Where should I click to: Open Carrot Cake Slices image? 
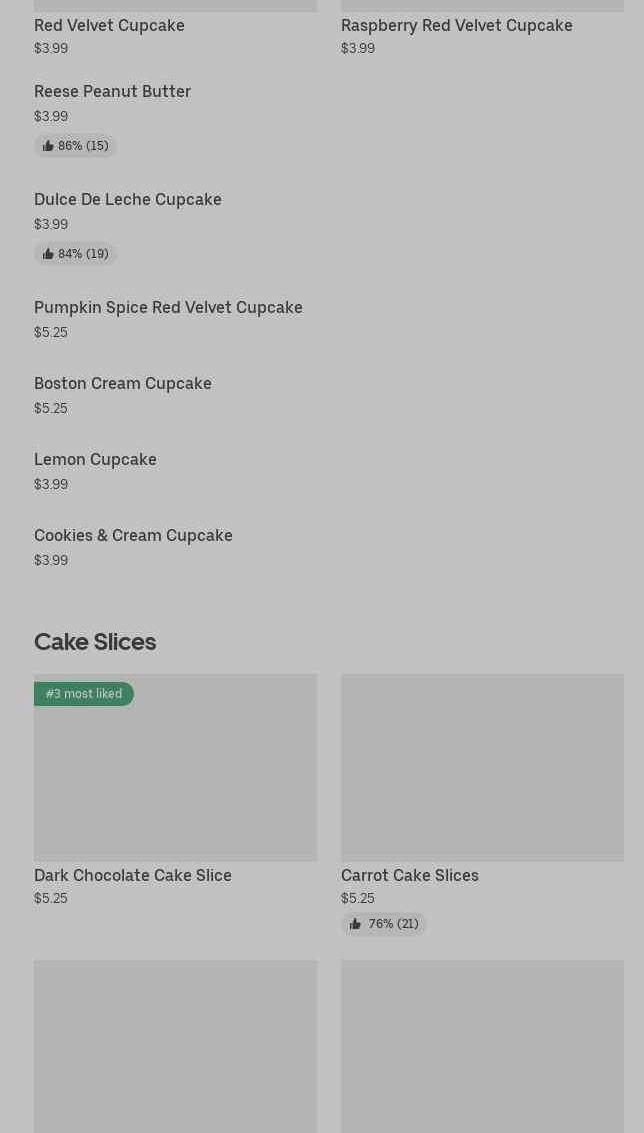(483, 767)
